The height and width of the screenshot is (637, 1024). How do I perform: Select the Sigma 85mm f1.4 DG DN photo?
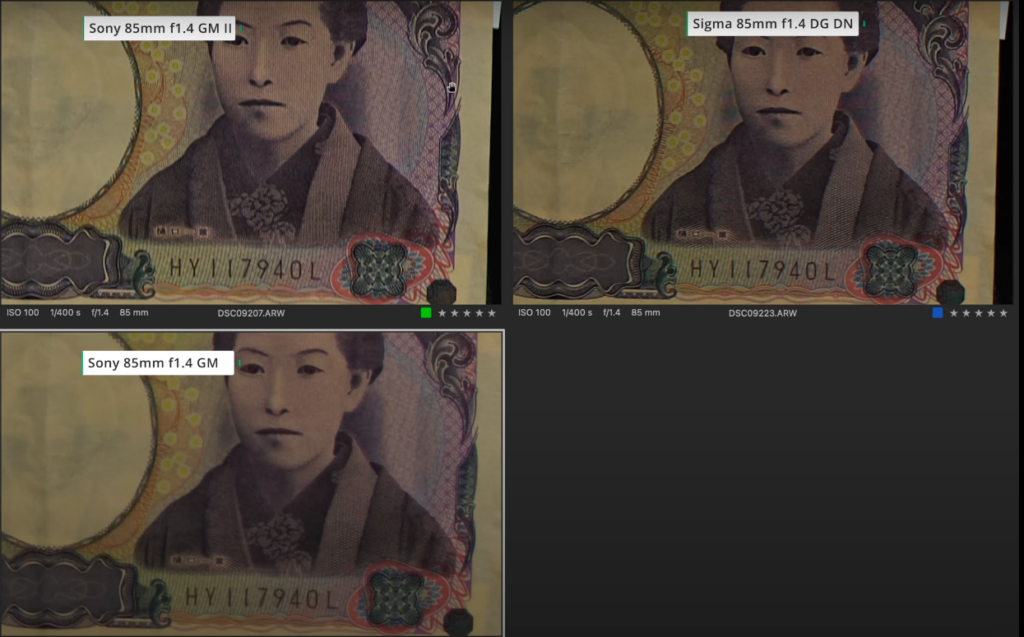[762, 152]
